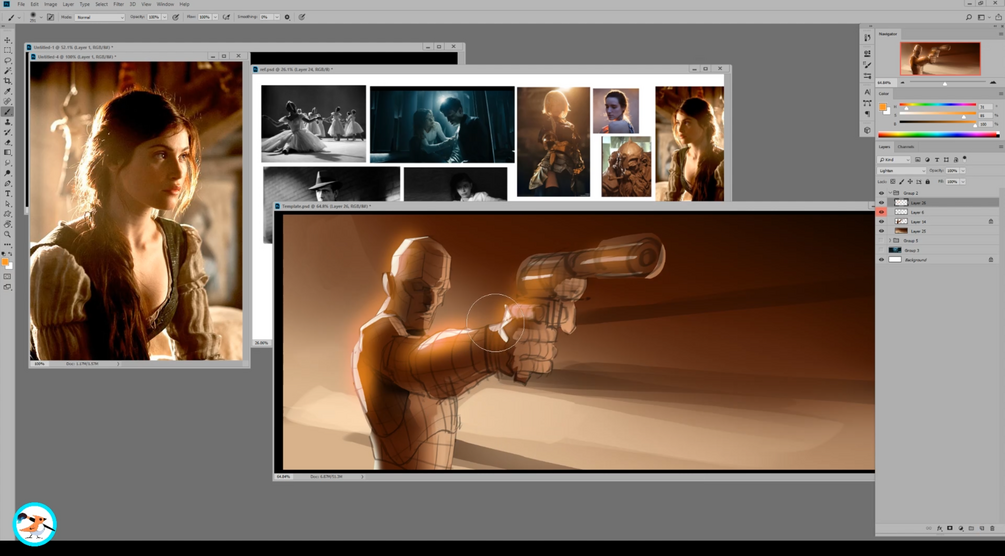Select the Hand tool
This screenshot has height=556, width=1005.
tap(8, 224)
